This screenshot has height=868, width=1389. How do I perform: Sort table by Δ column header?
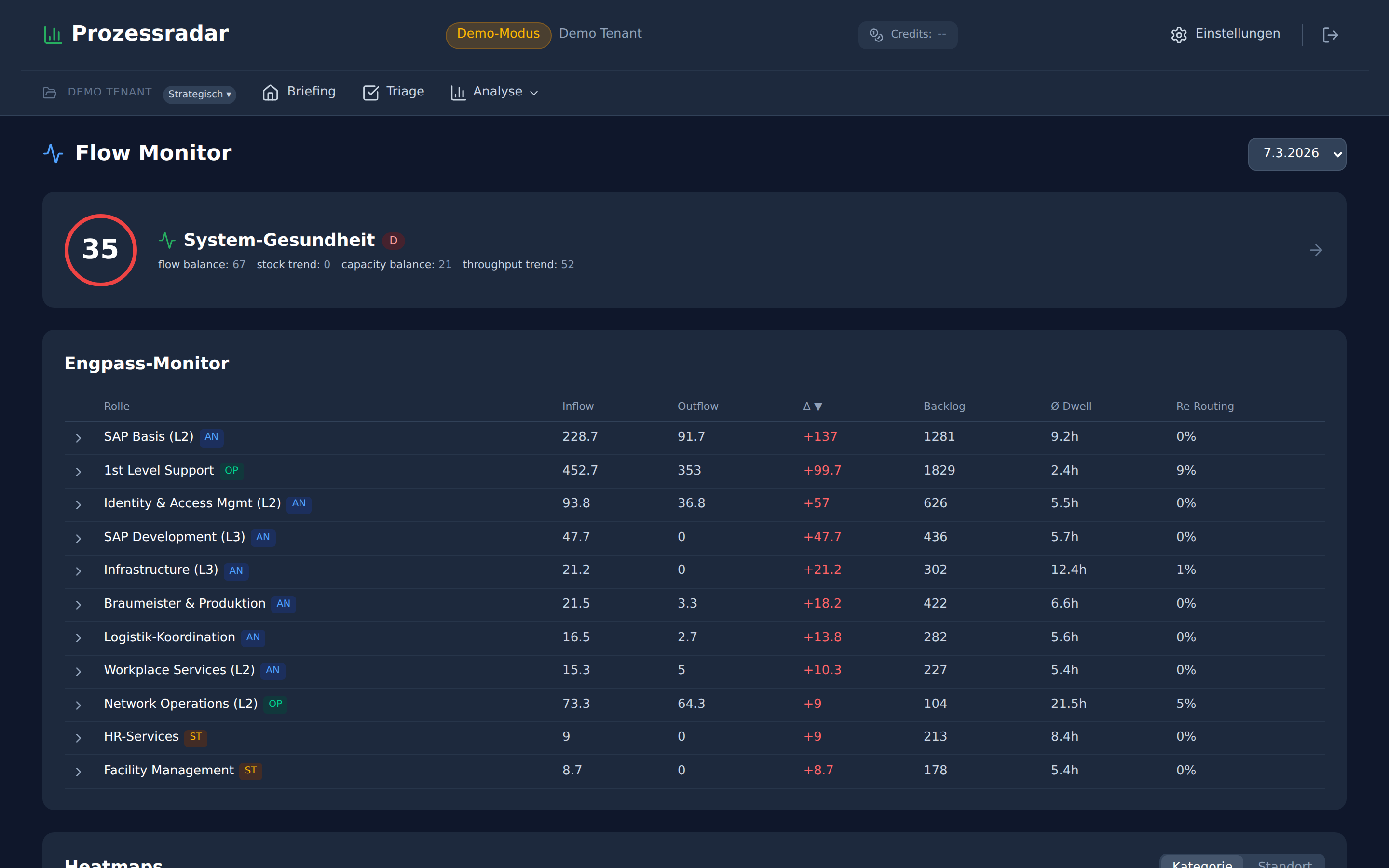pos(812,407)
